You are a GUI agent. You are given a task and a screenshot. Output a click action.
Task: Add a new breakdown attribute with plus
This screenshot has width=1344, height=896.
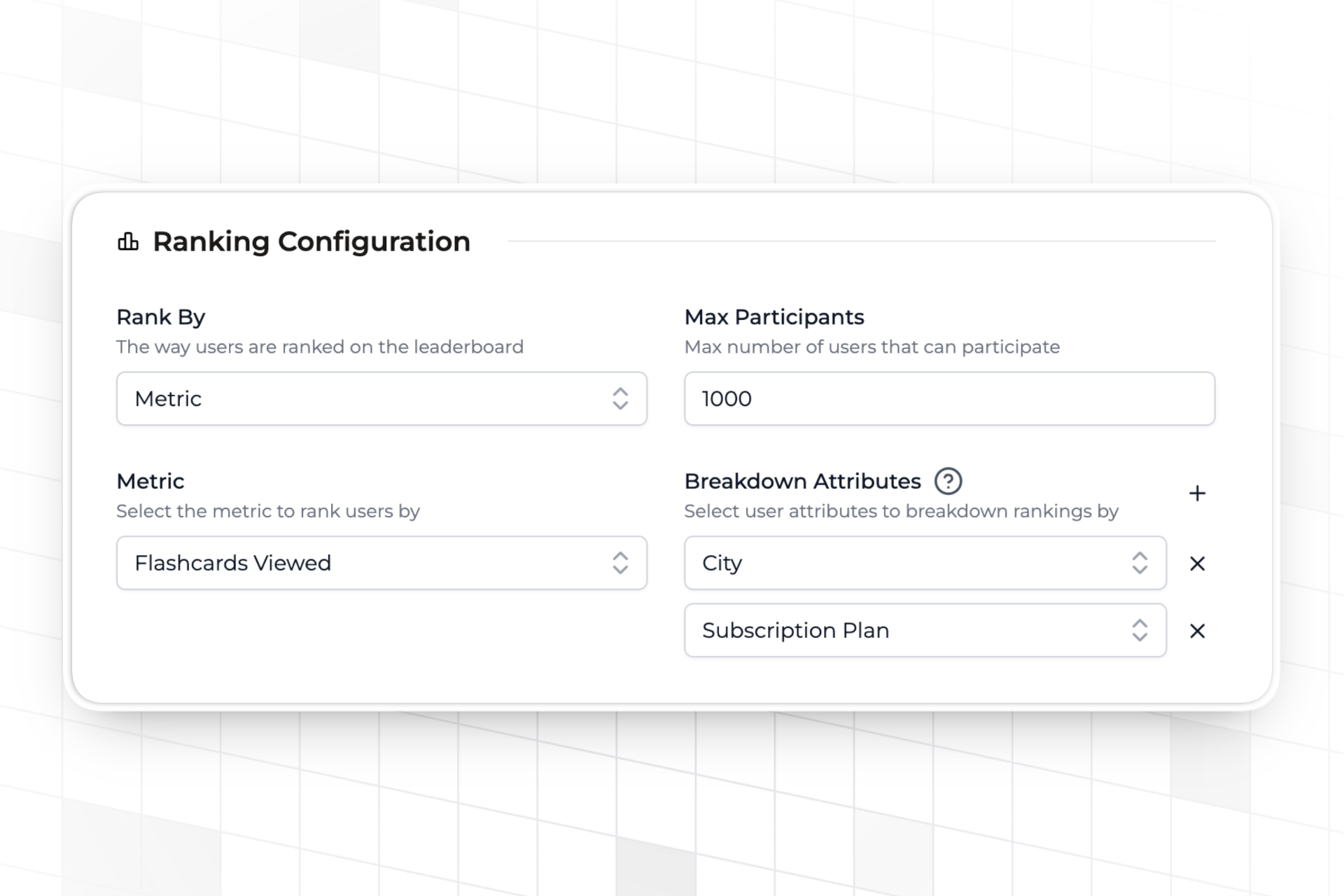coord(1197,493)
